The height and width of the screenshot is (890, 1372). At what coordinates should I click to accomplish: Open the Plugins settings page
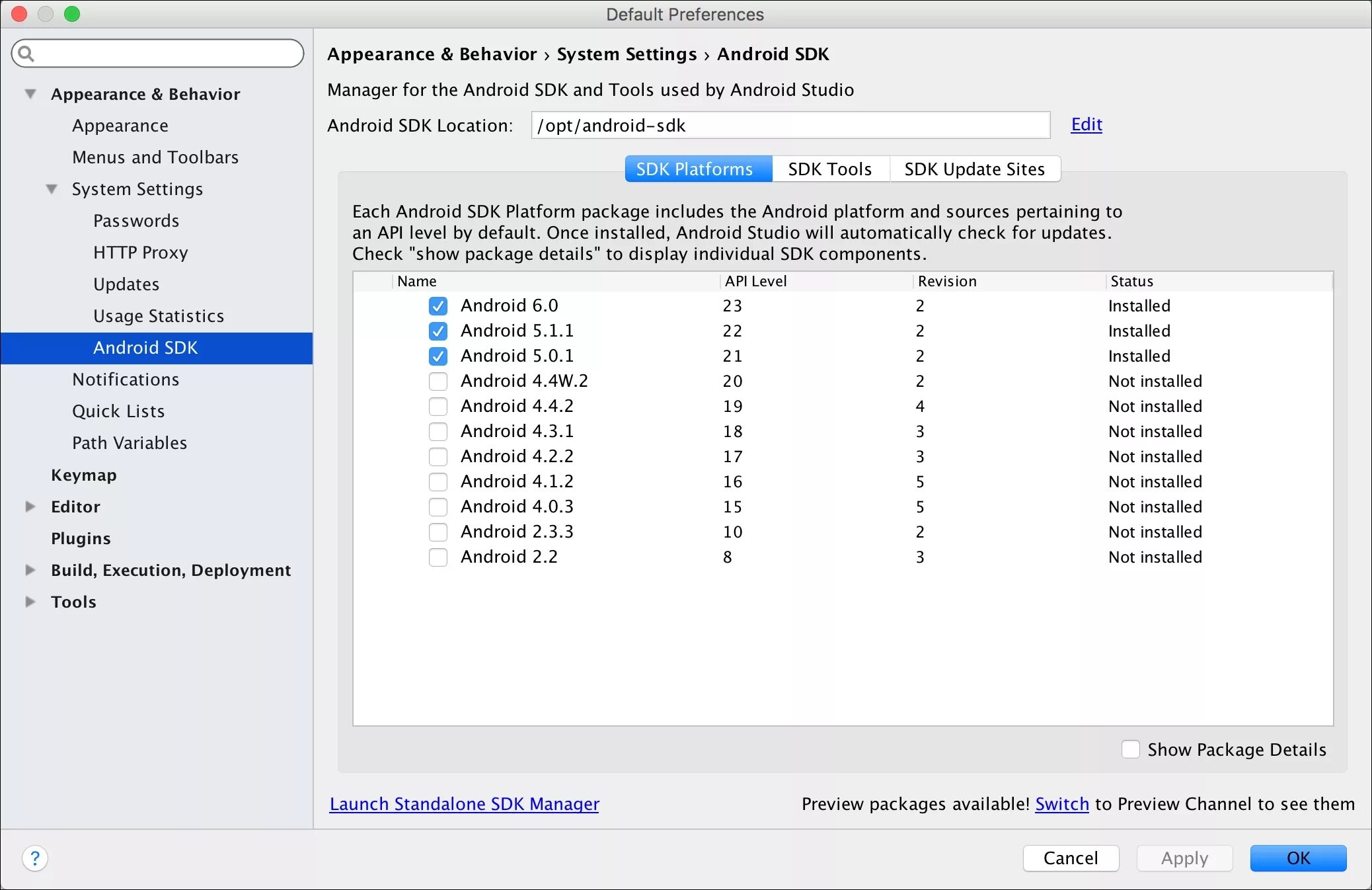coord(81,538)
